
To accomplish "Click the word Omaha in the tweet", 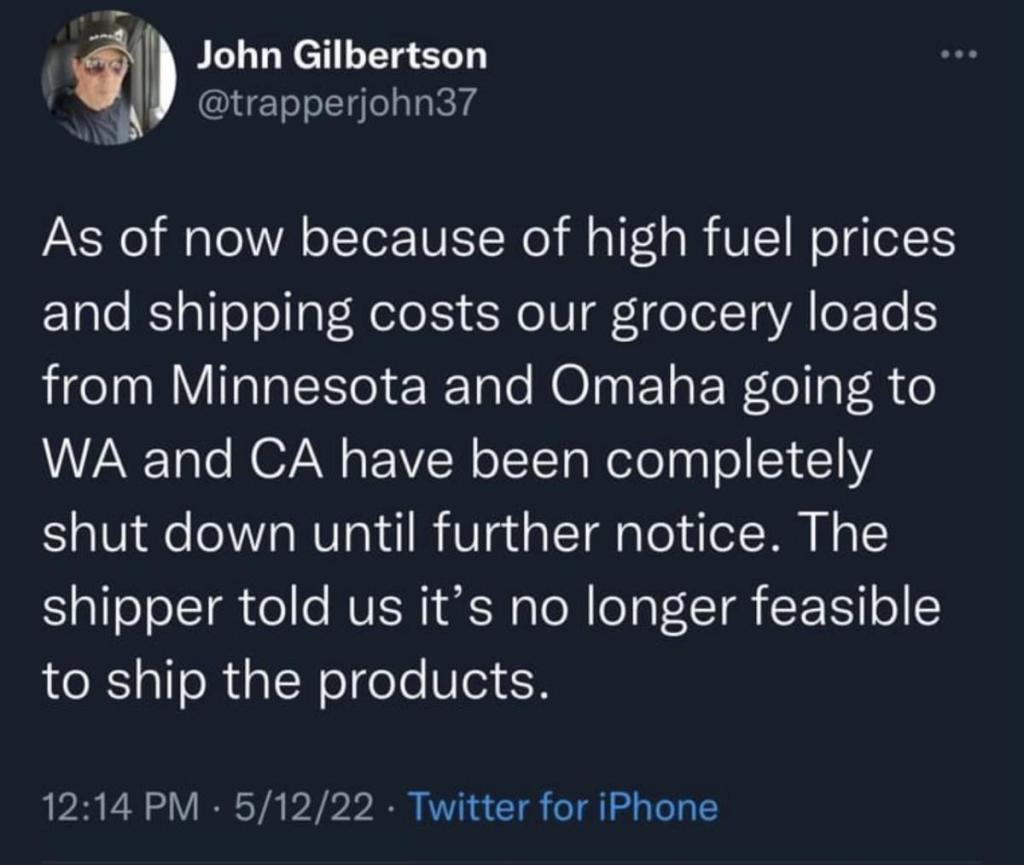I will point(638,386).
